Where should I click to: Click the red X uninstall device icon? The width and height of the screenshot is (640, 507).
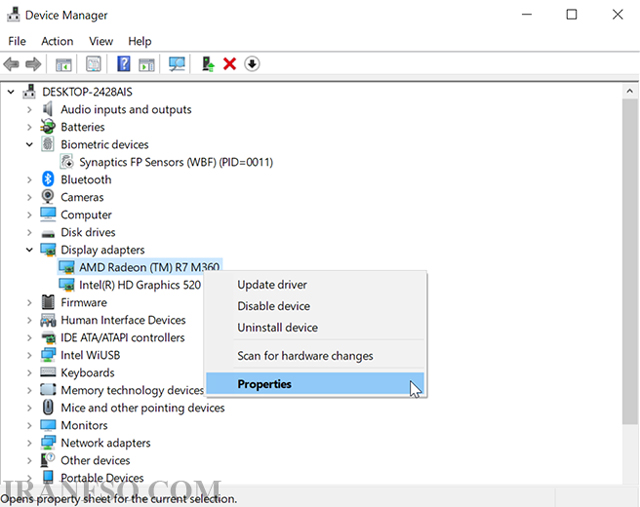[230, 64]
